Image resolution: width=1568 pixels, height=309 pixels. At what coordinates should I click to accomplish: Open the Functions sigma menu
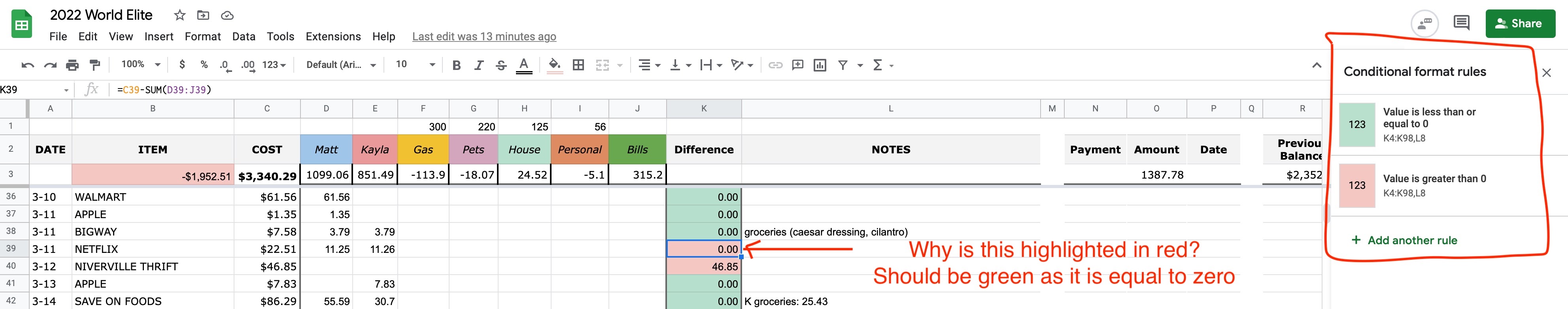(x=877, y=65)
